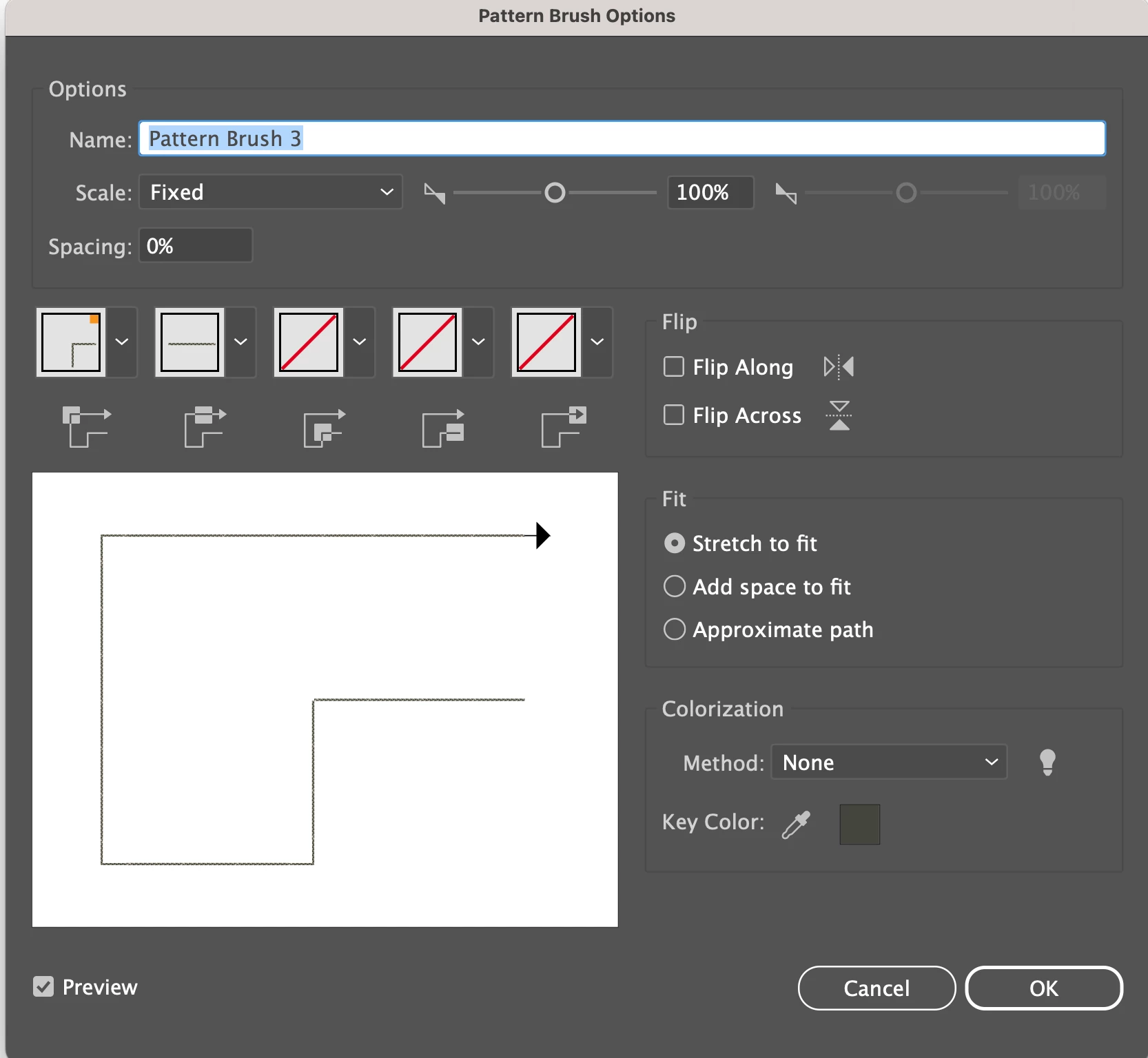Open the Scale Fixed dropdown
1148x1058 pixels.
(x=271, y=192)
